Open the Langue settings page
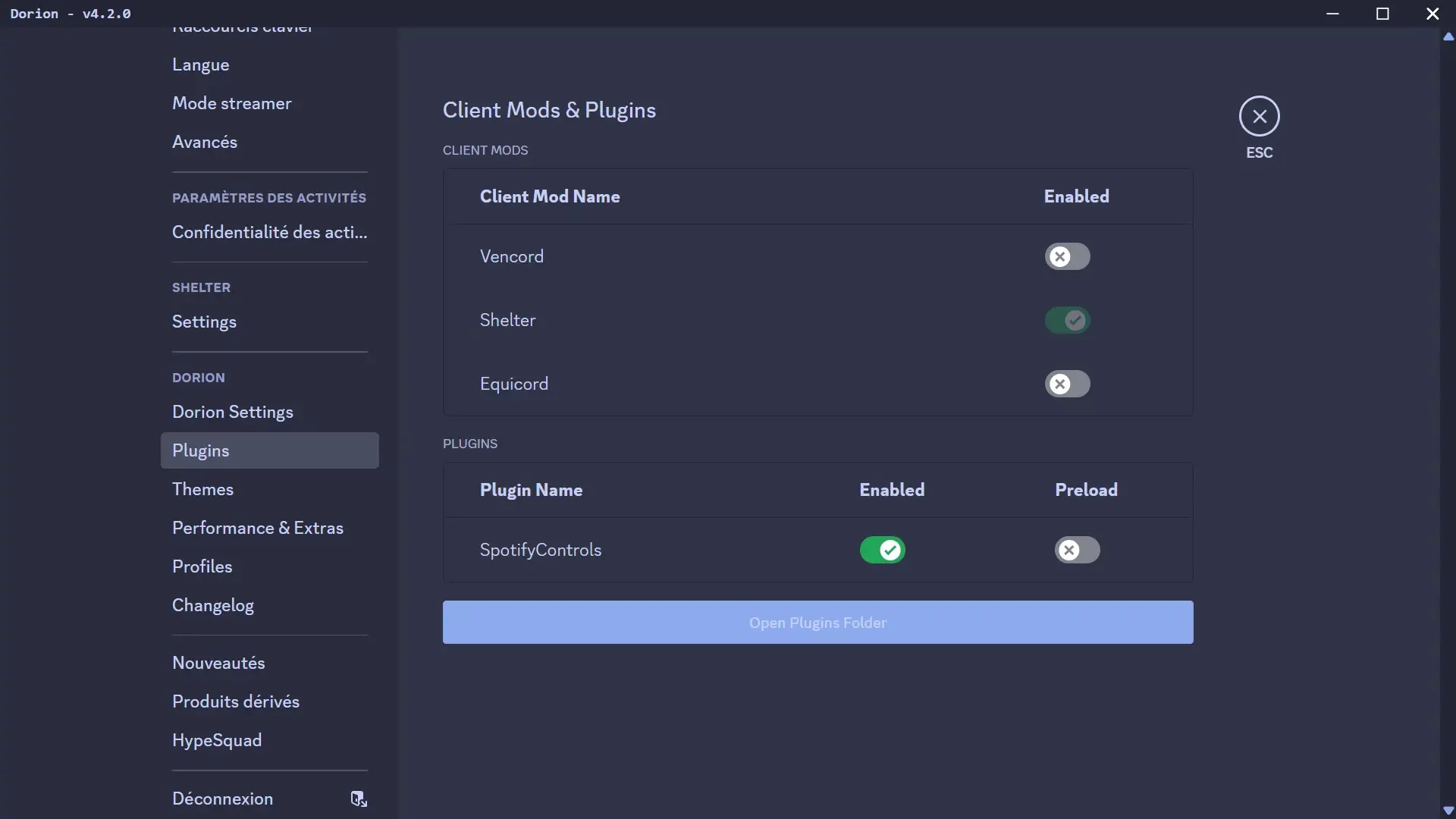Screen dimensions: 1456x819 click(269, 64)
